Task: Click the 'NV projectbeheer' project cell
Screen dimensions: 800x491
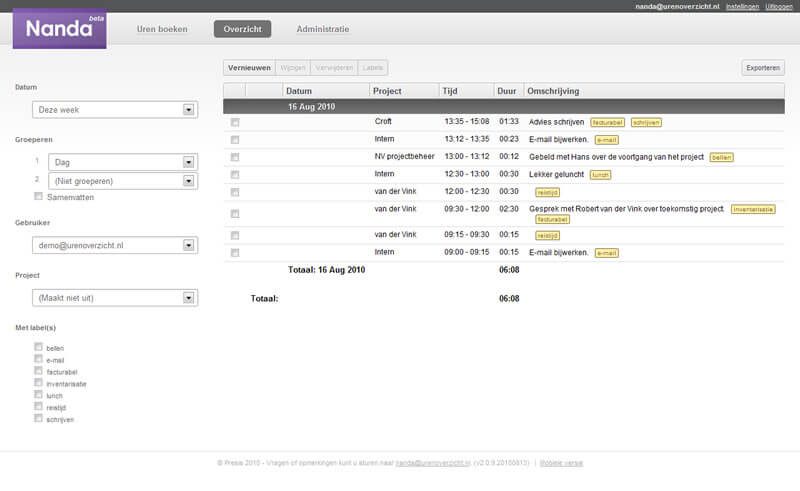Action: coord(405,156)
